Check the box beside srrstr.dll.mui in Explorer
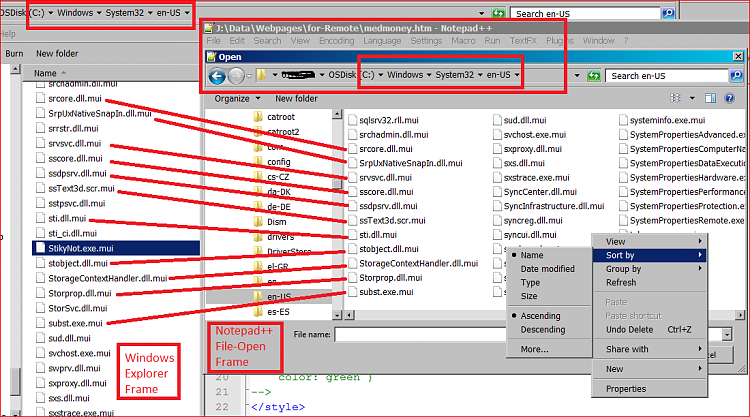 pyautogui.click(x=41, y=128)
